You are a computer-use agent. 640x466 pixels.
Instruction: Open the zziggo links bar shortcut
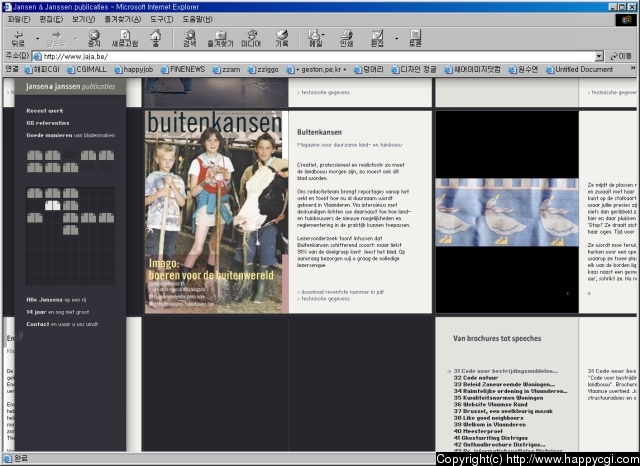tap(263, 69)
